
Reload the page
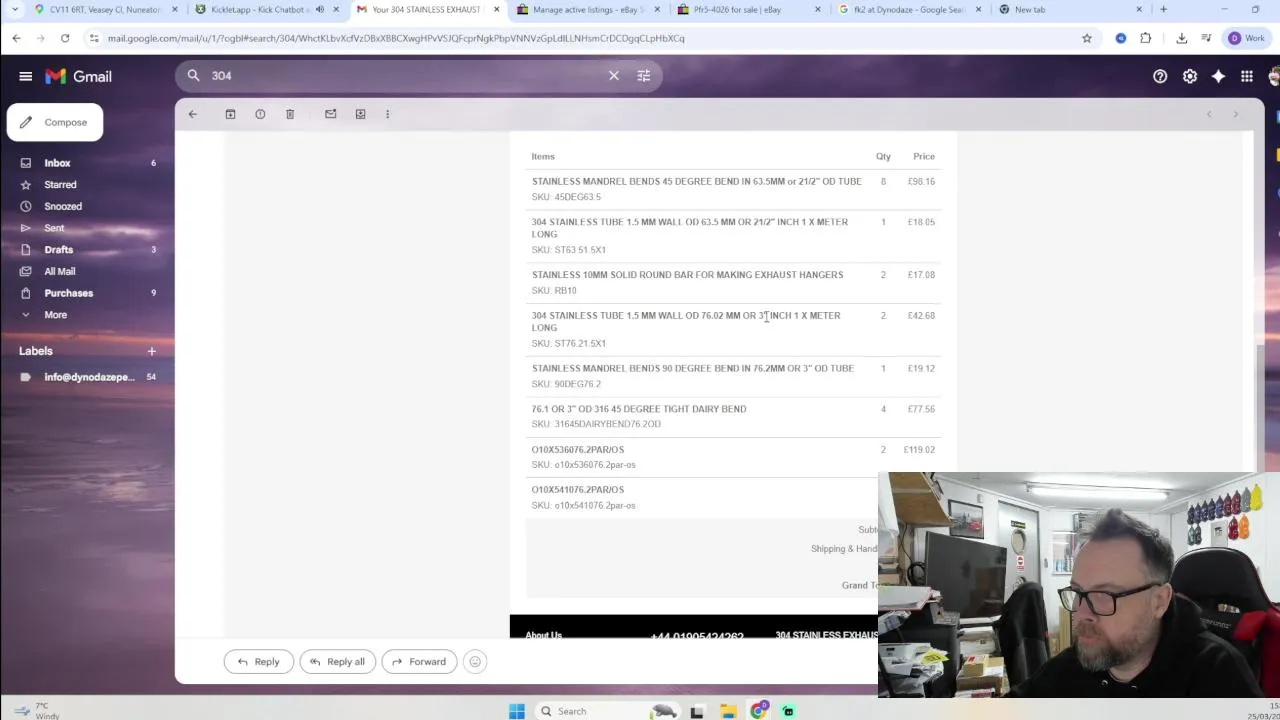point(65,38)
